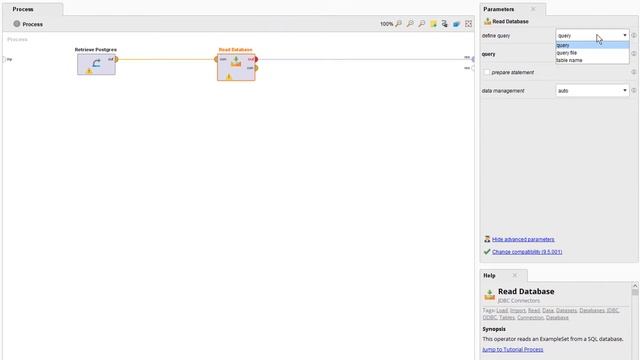This screenshot has width=640, height=360.
Task: Click the lower res port at canvas right
Action: [x=473, y=68]
